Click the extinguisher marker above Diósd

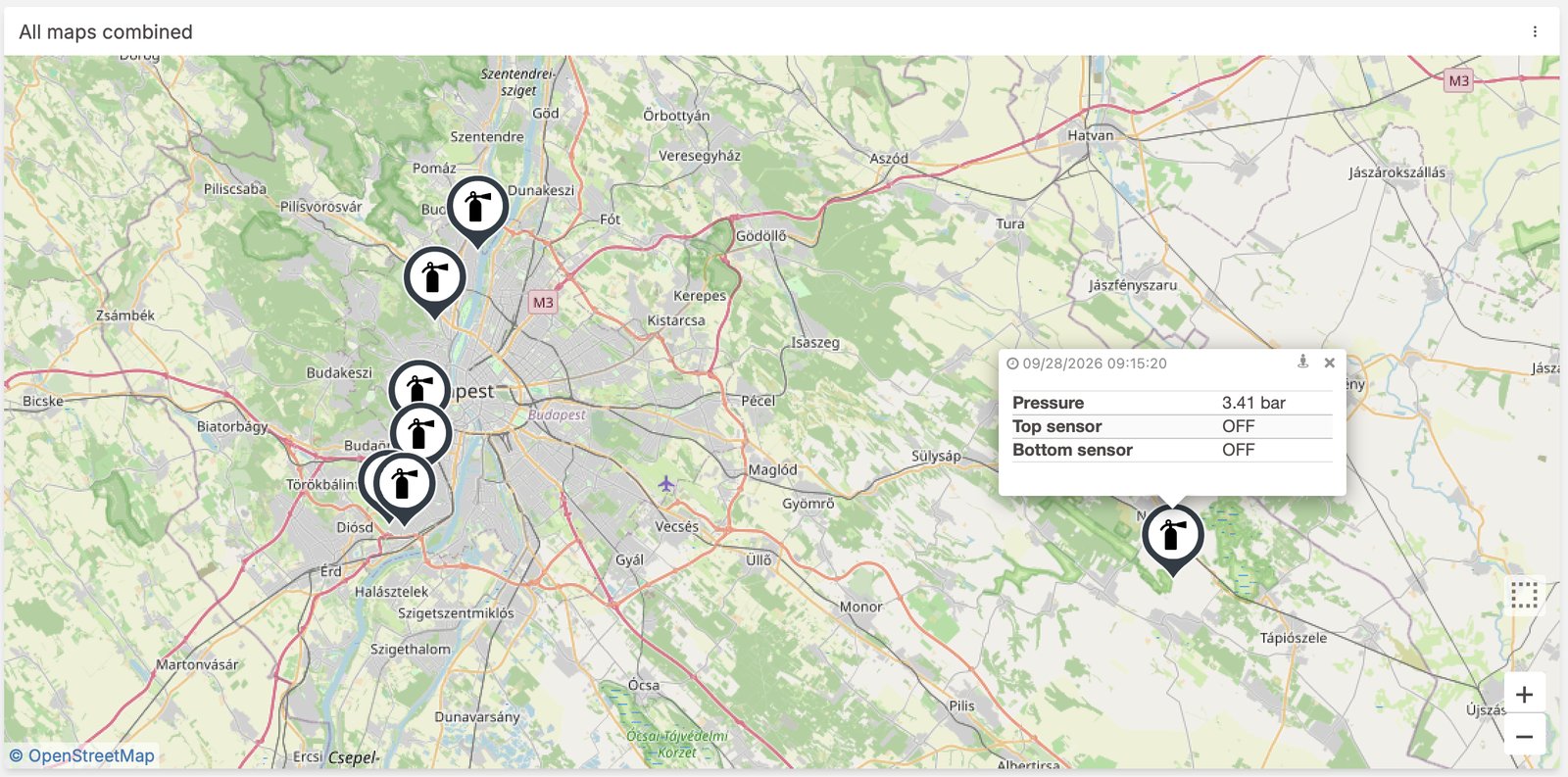pos(404,487)
